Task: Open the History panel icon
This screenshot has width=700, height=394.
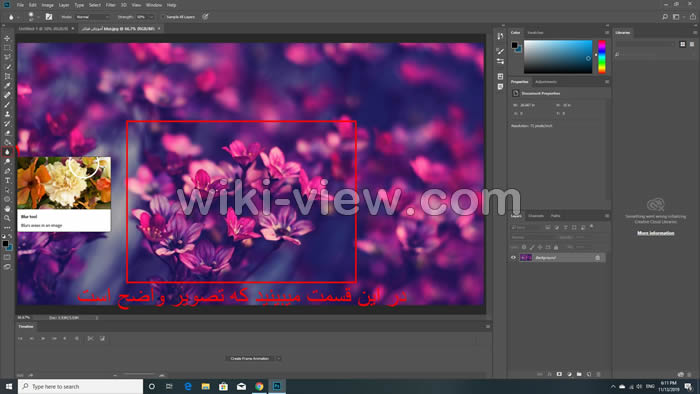Action: (x=500, y=37)
